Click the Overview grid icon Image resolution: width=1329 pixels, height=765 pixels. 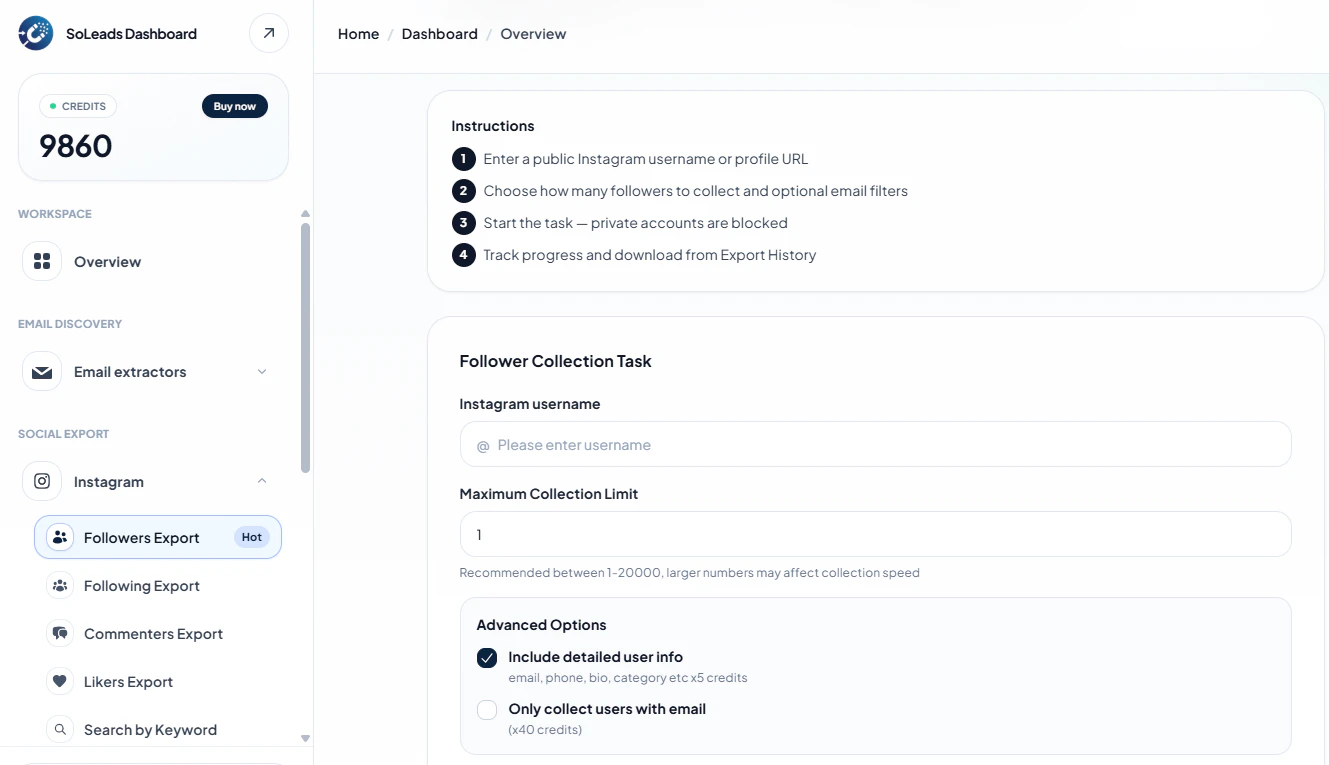[x=42, y=261]
